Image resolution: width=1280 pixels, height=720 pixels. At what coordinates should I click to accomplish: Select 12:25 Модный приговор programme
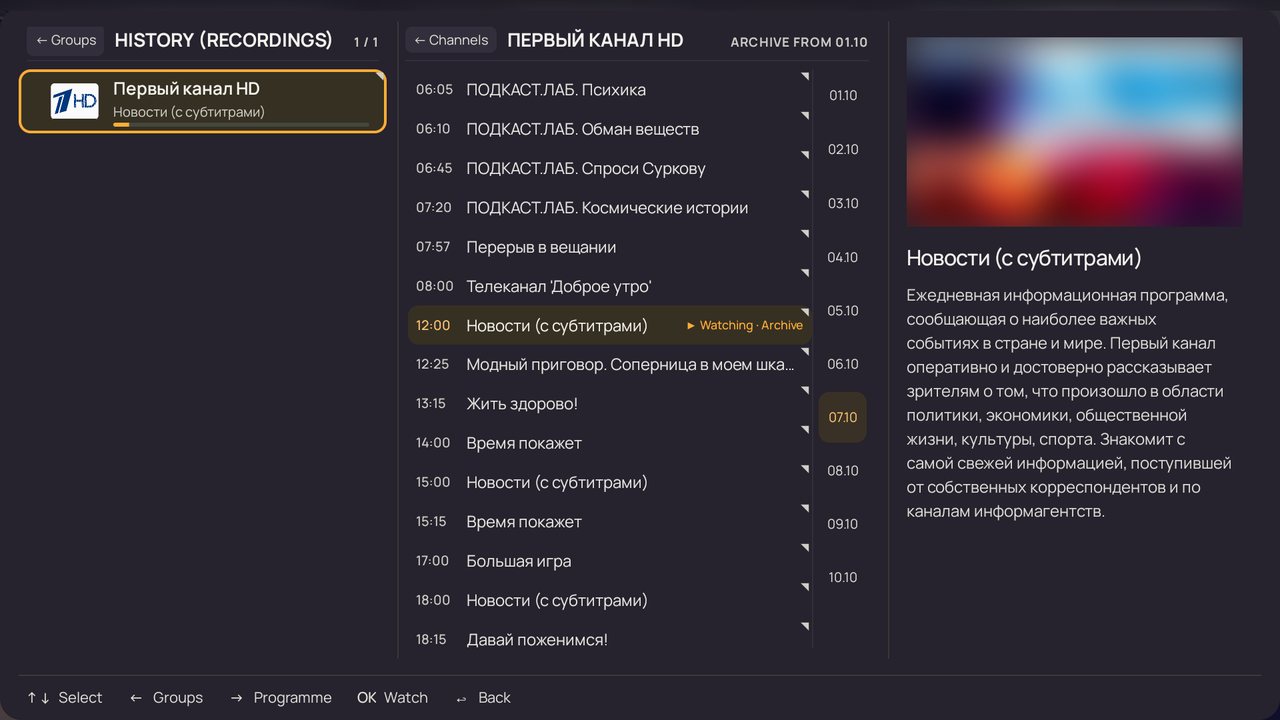[610, 365]
